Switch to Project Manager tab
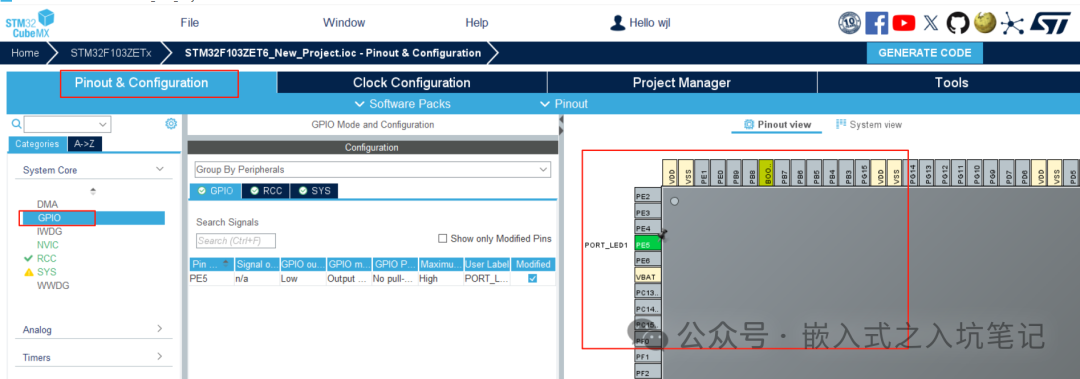 click(682, 83)
